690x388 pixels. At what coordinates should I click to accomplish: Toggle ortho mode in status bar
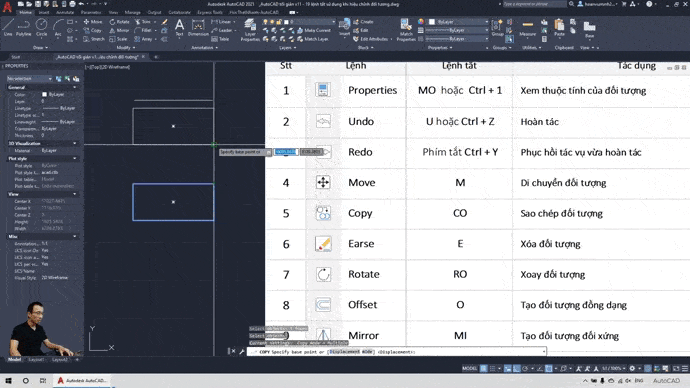[x=517, y=369]
